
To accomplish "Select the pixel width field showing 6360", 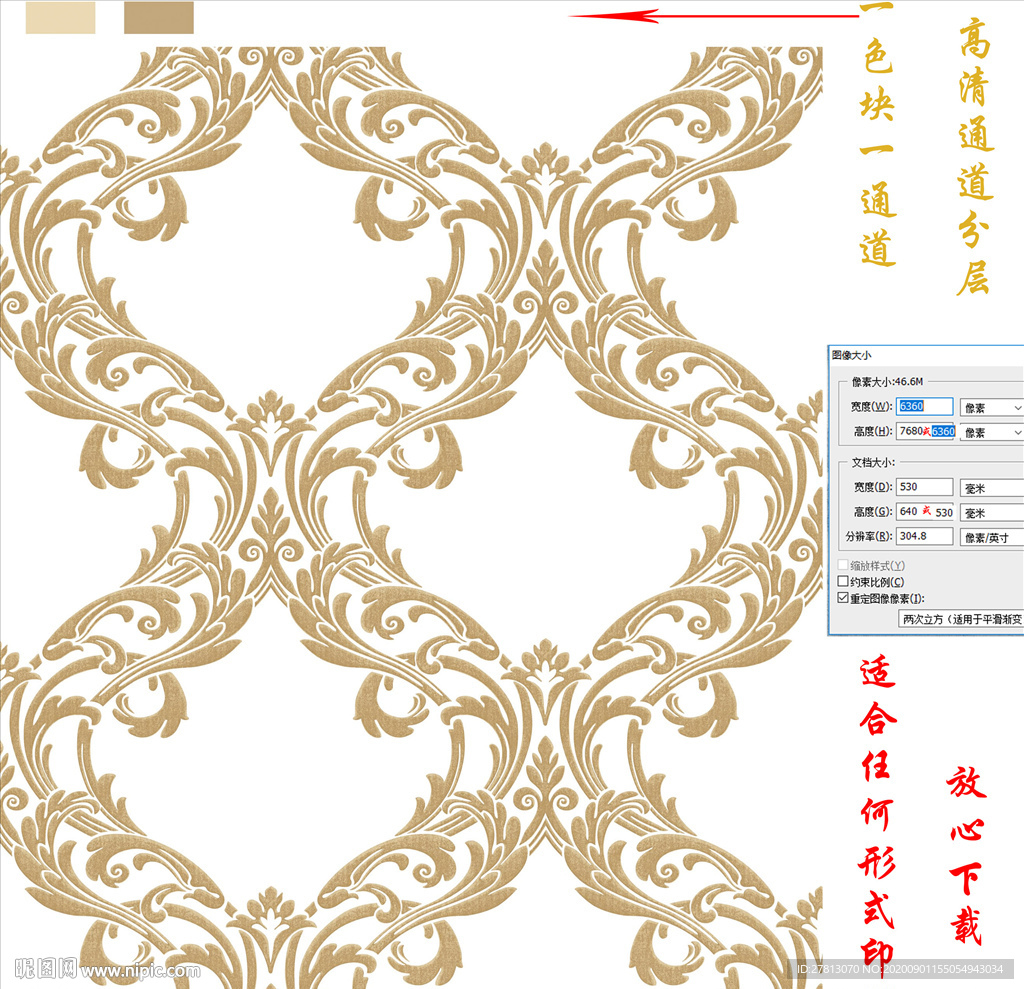I will (924, 406).
